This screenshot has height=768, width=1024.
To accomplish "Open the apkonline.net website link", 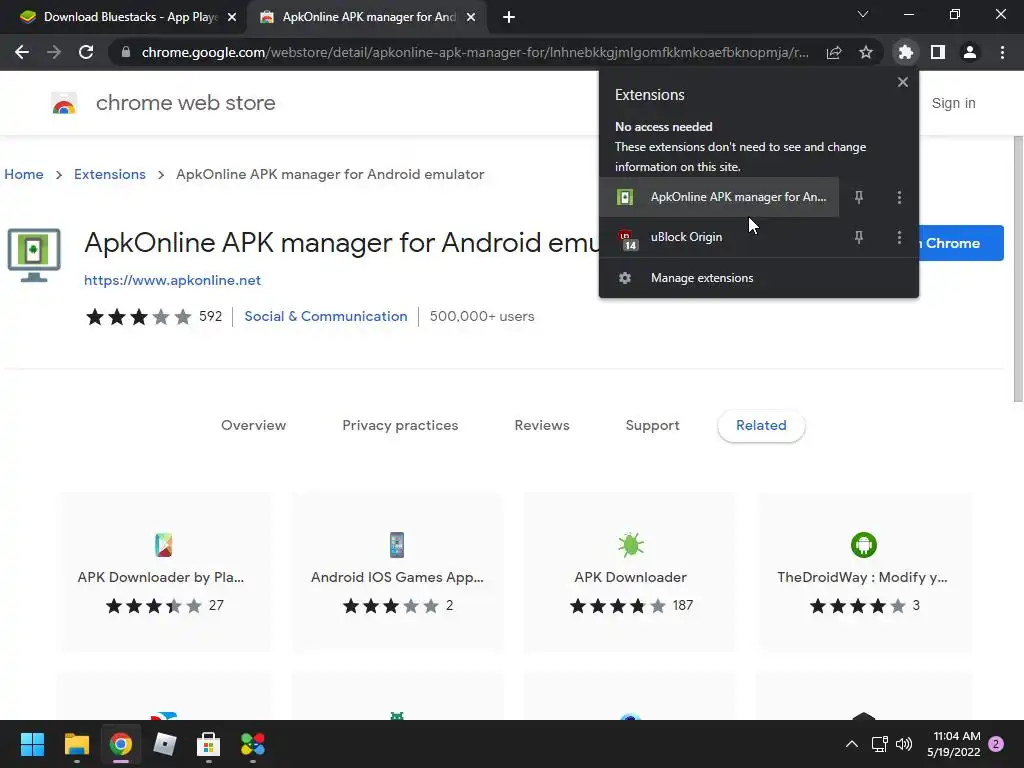I will click(x=172, y=280).
